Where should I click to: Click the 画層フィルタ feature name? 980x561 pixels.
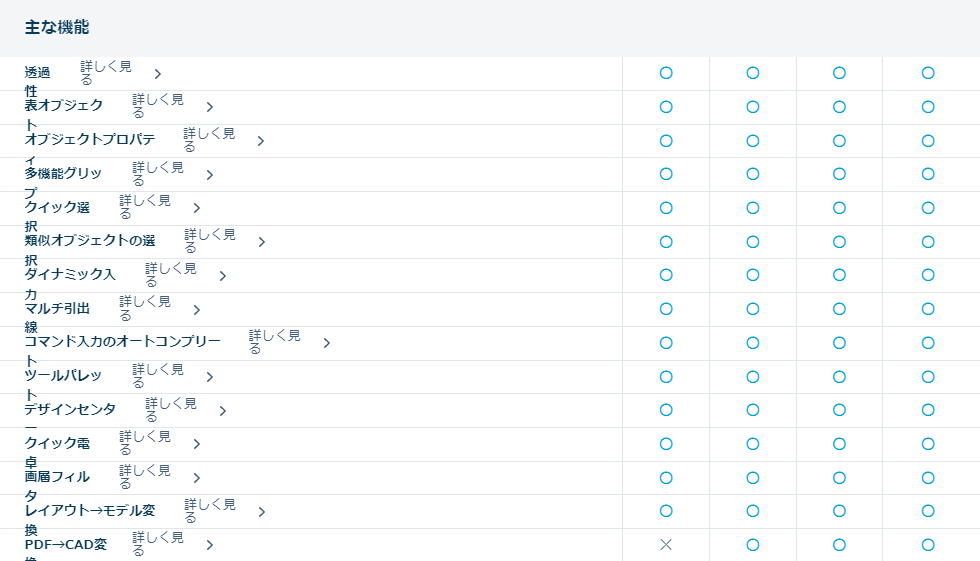(x=57, y=477)
